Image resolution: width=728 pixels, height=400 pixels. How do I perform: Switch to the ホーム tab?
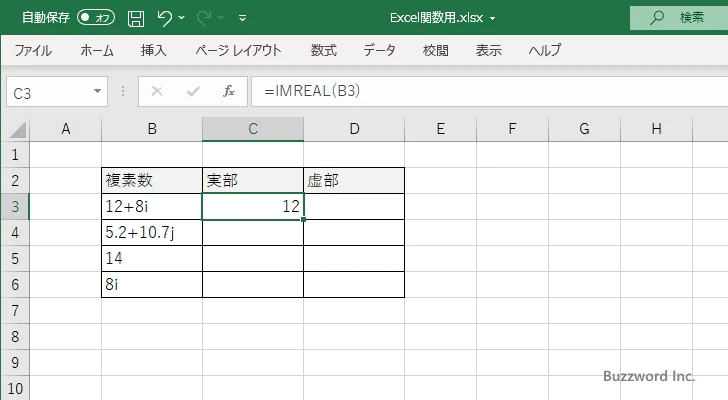97,50
